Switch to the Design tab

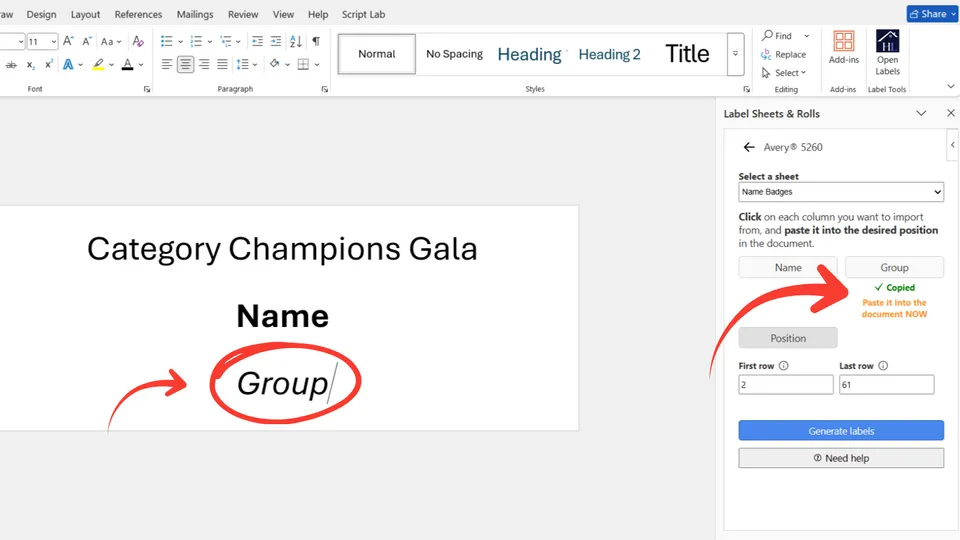pyautogui.click(x=41, y=14)
